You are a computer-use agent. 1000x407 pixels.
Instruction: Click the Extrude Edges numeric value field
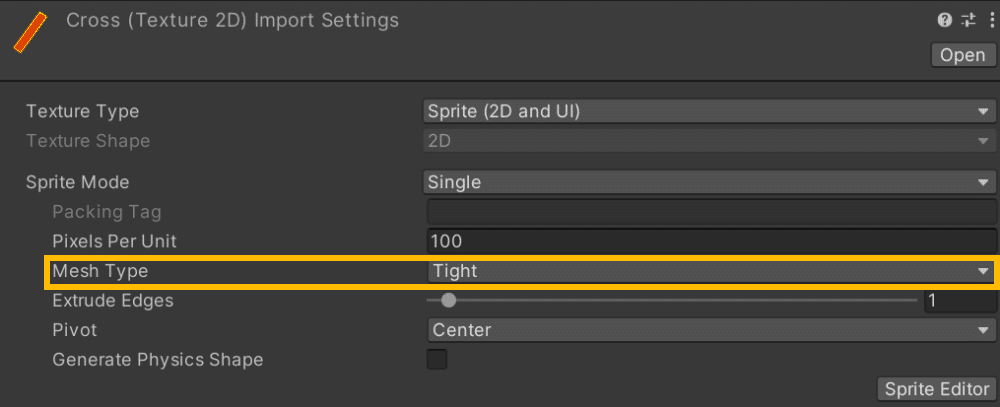coord(958,300)
